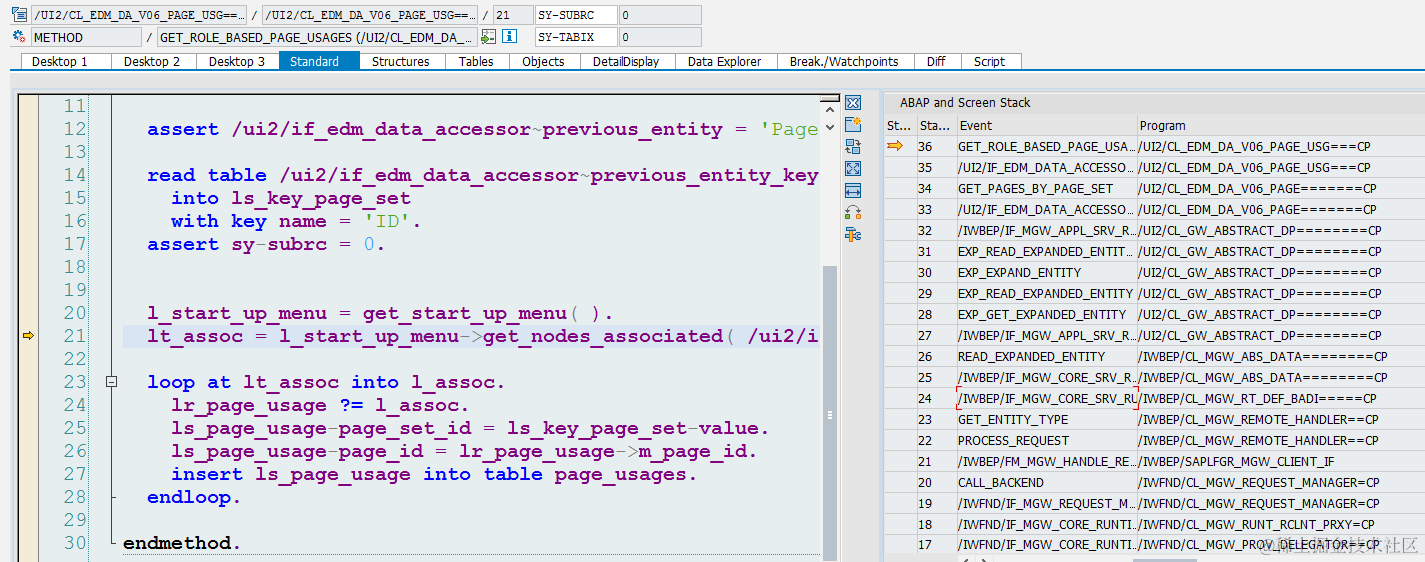Click the Event column header
Viewport: 1425px width, 562px height.
click(x=1046, y=125)
